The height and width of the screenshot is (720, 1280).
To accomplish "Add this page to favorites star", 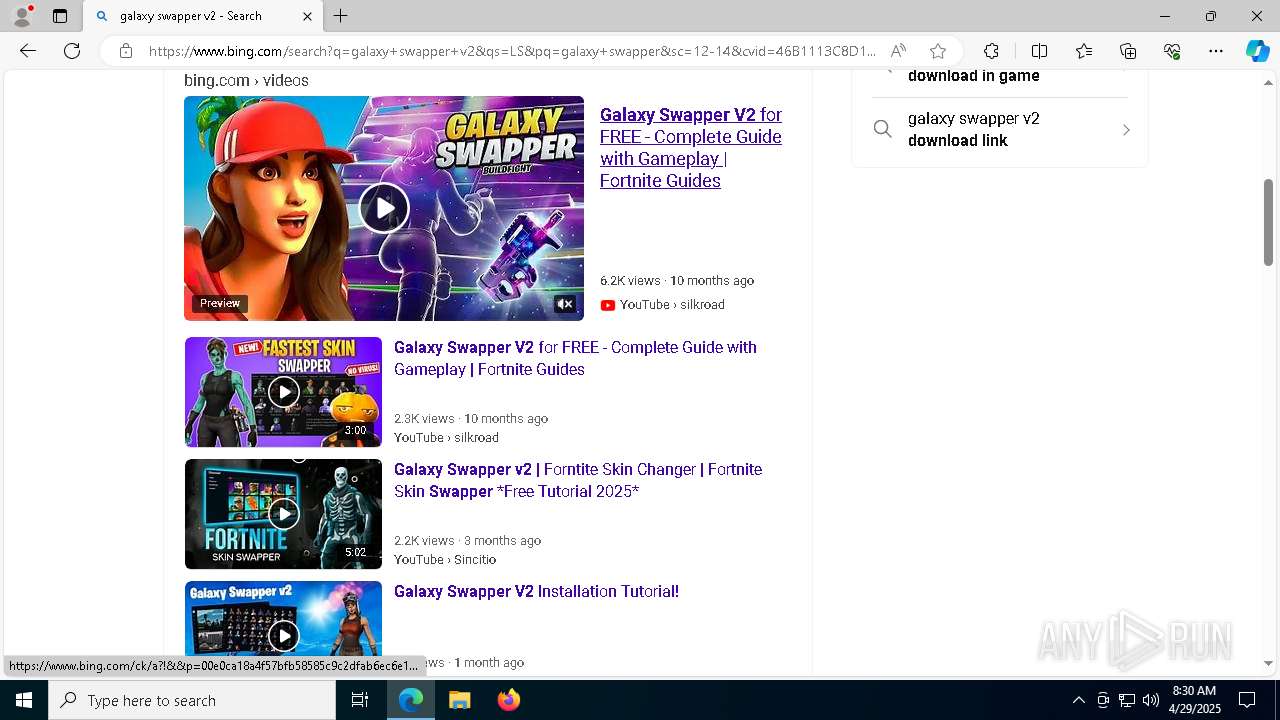I will coord(937,51).
